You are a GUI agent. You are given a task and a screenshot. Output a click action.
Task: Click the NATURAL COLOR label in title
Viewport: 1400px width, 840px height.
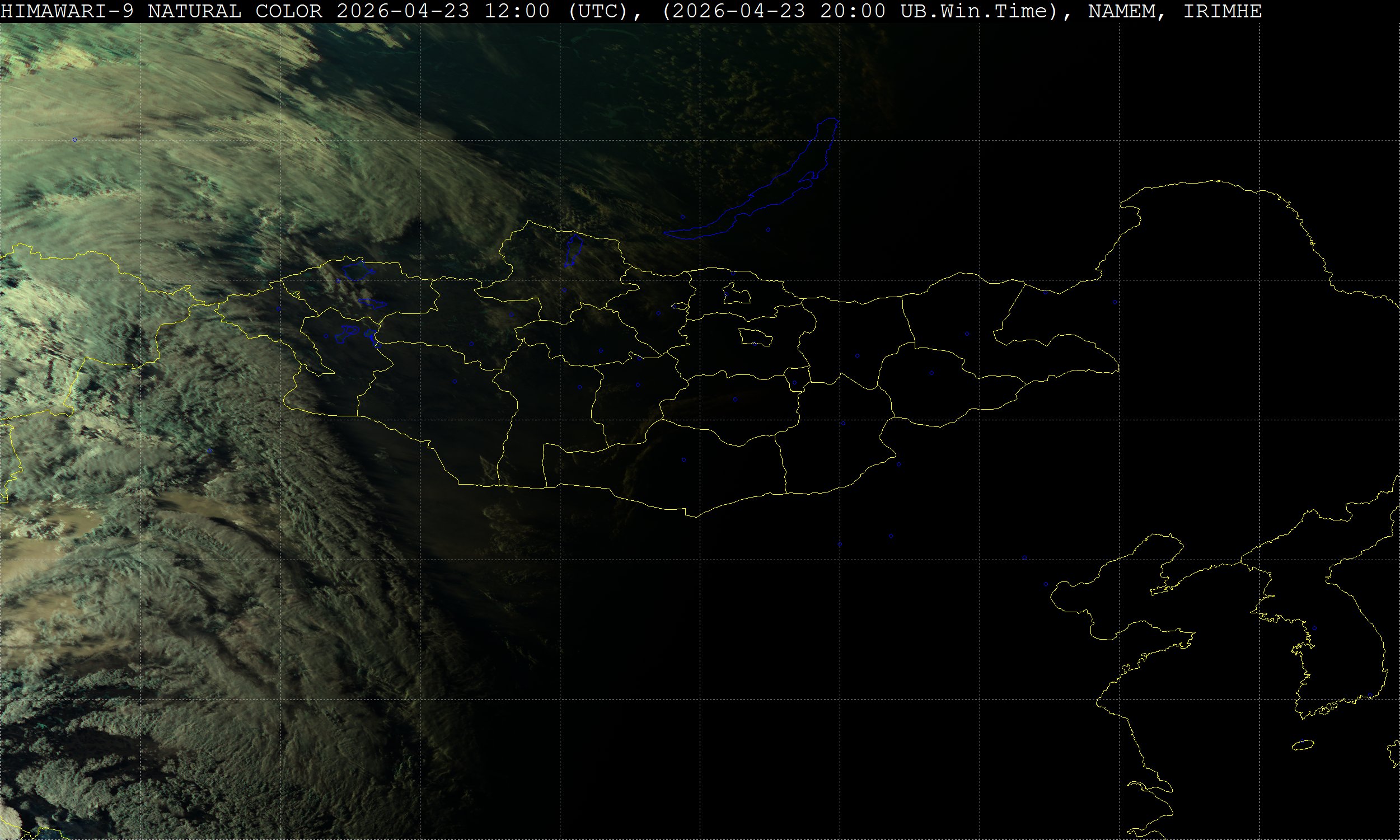pyautogui.click(x=235, y=11)
